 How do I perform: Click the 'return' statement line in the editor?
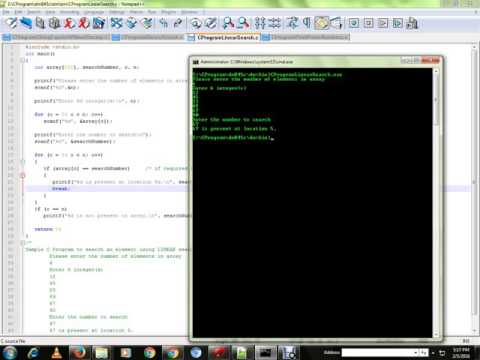pos(48,229)
